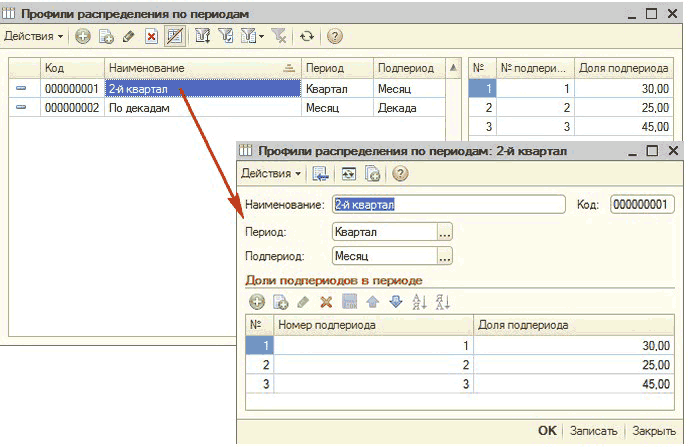Image resolution: width=689 pixels, height=447 pixels.
Task: Open Help in the list window toolbar
Action: click(x=335, y=36)
